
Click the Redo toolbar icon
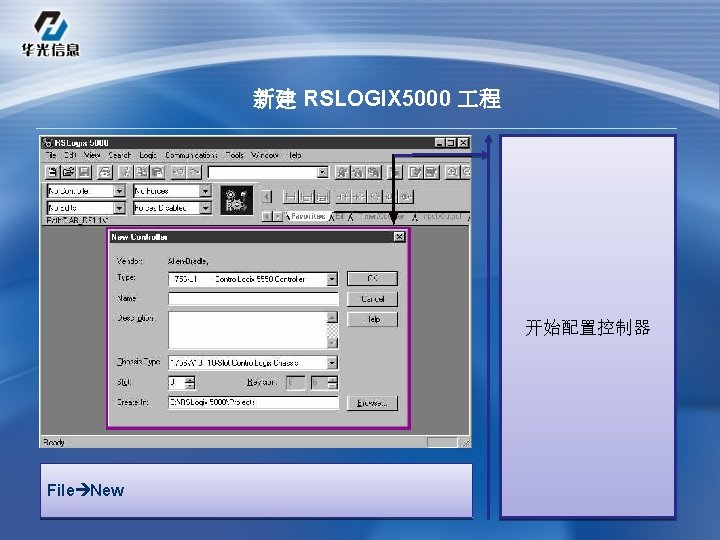point(194,172)
